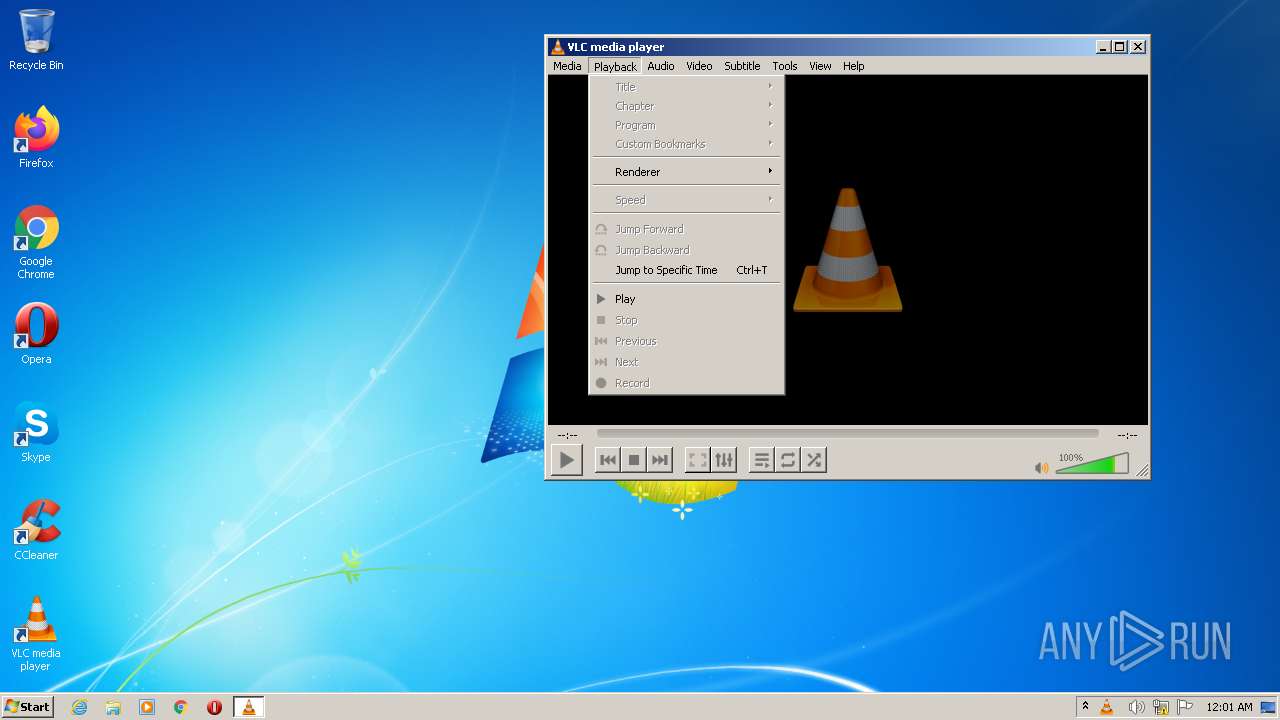This screenshot has height=720, width=1280.
Task: Open Chrome from the taskbar
Action: pos(181,707)
